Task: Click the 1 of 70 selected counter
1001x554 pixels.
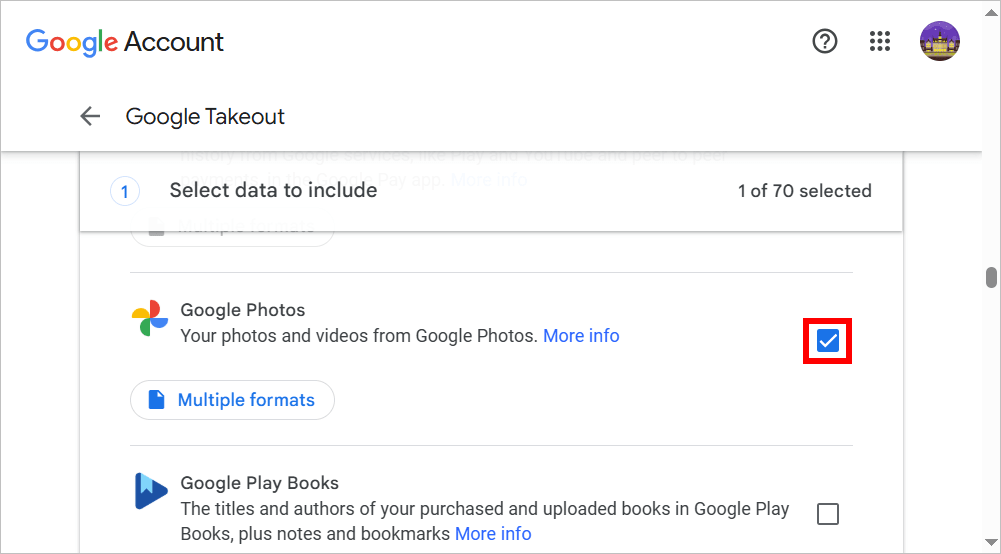Action: point(804,191)
